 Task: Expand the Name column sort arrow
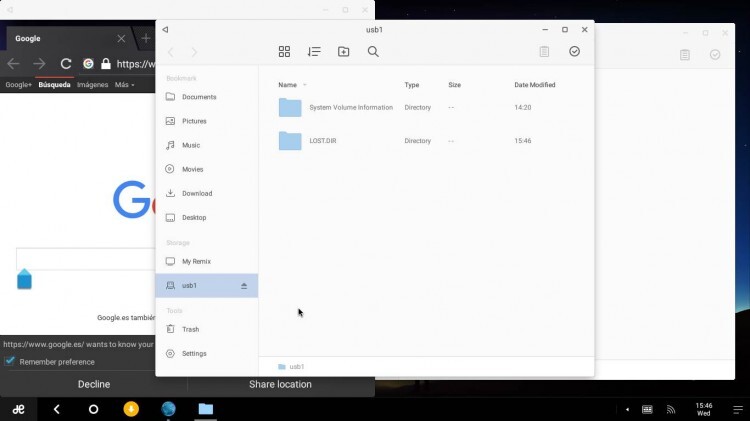pos(304,85)
